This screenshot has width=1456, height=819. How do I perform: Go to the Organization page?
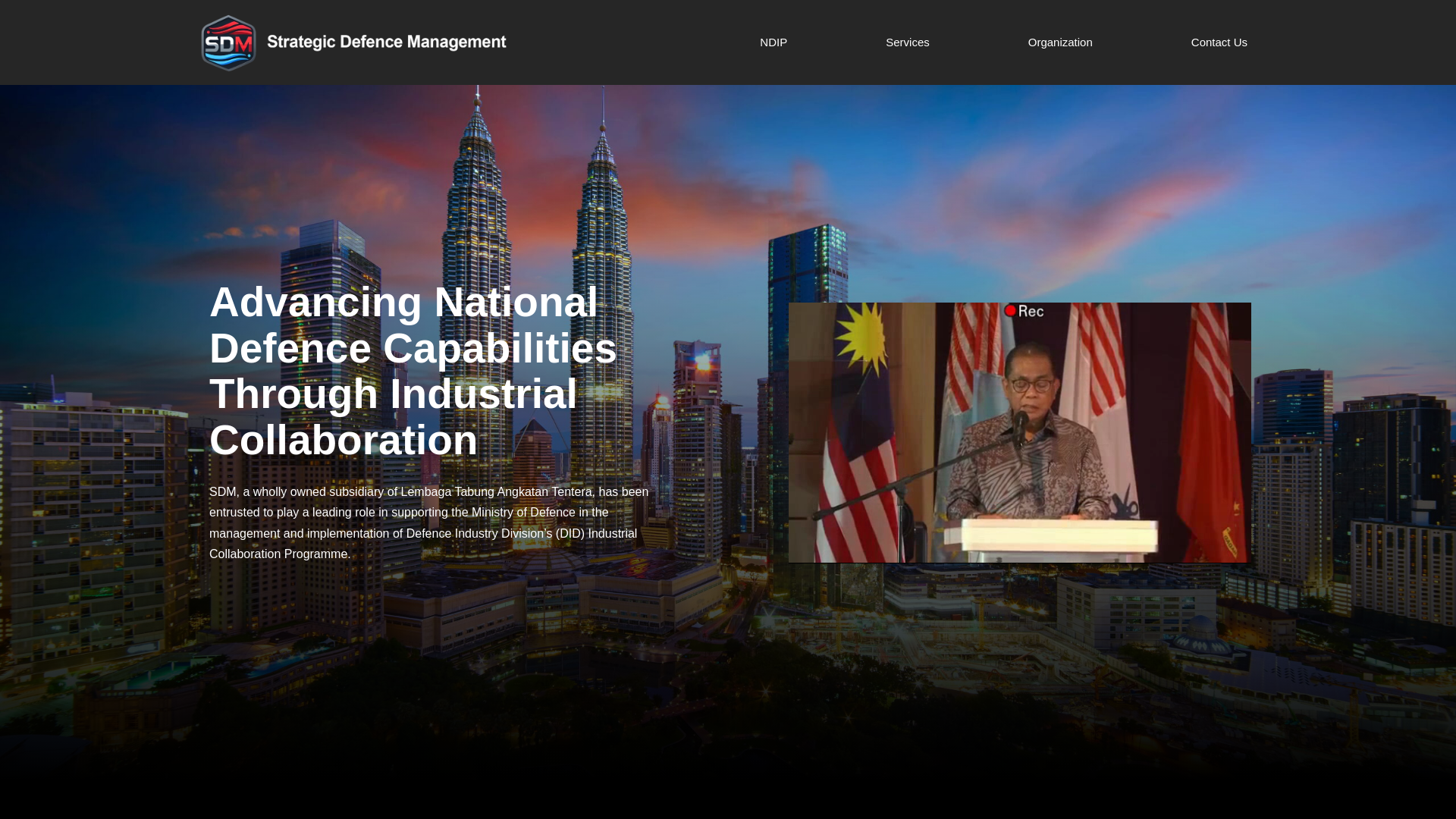click(x=1059, y=42)
